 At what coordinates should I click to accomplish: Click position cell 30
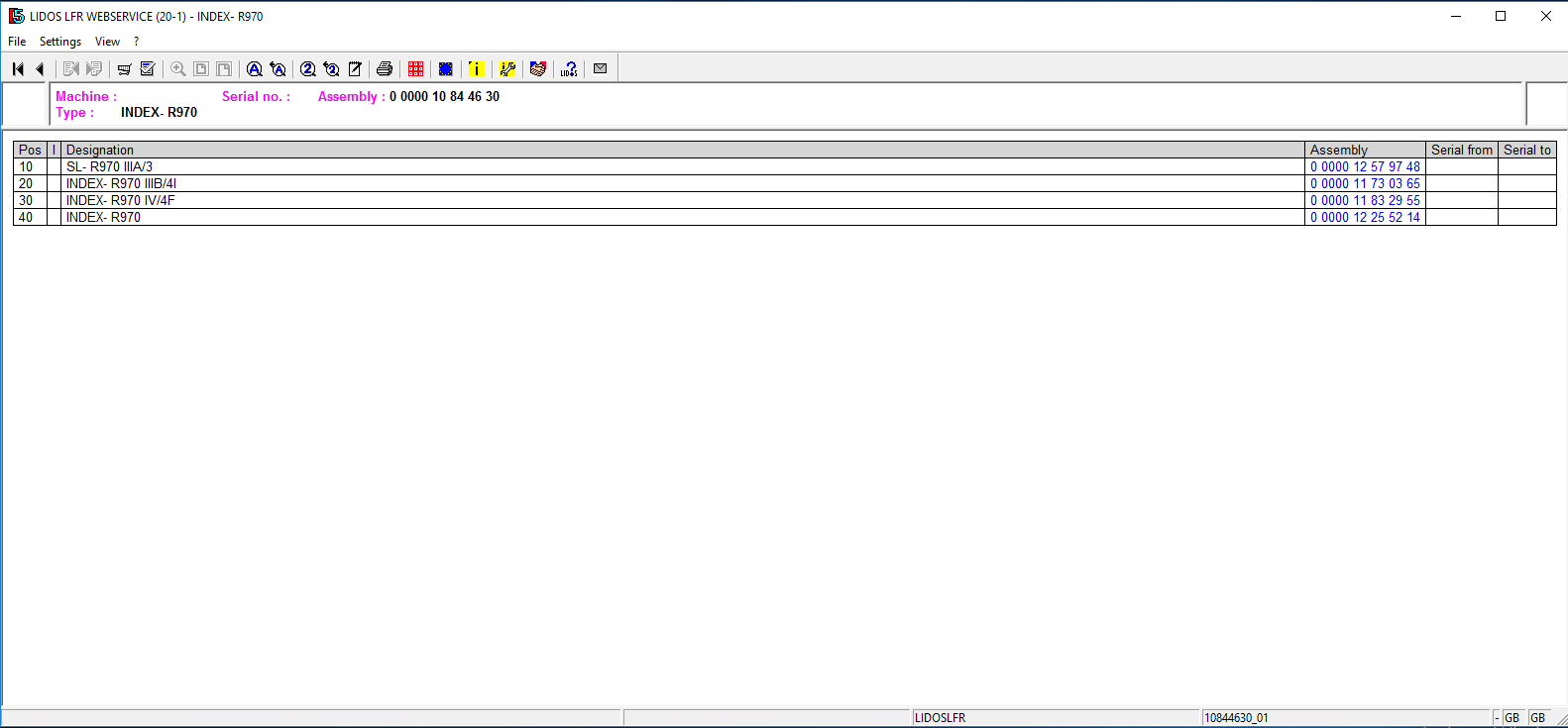[31, 200]
